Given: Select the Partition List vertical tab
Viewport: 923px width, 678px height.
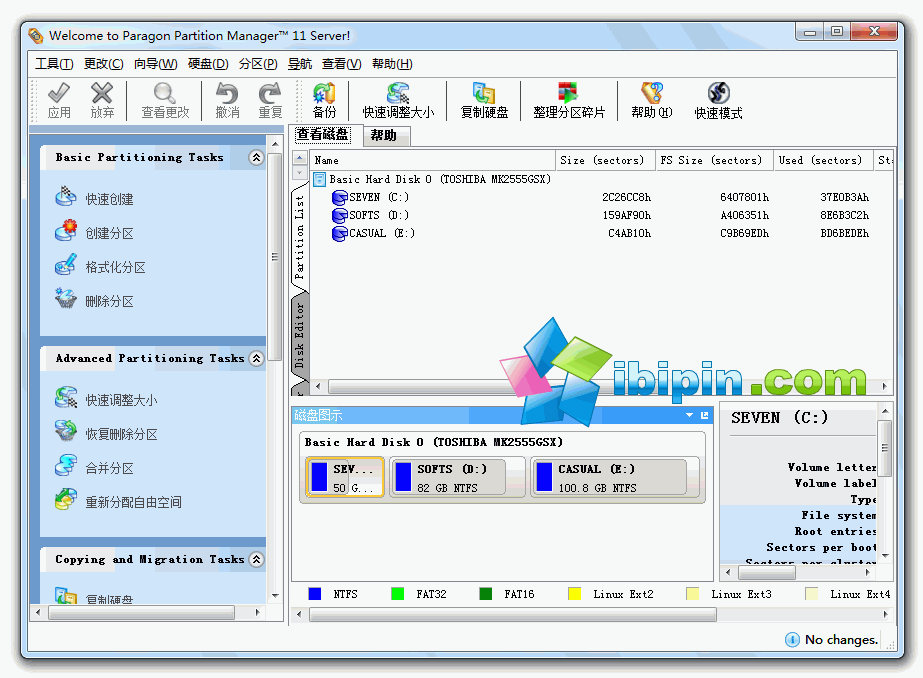Looking at the screenshot, I should click(x=300, y=237).
